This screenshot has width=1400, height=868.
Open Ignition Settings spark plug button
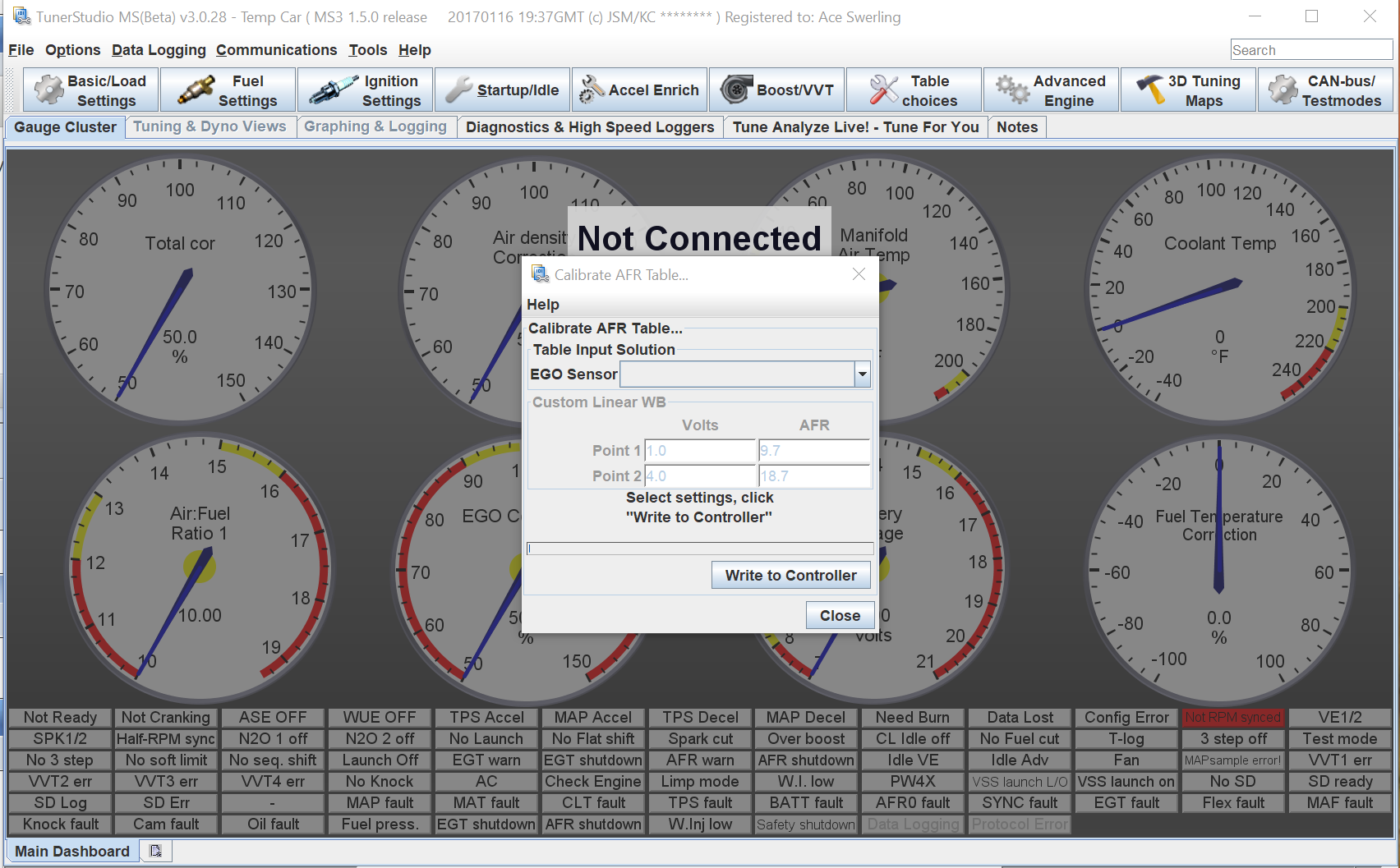pyautogui.click(x=365, y=90)
